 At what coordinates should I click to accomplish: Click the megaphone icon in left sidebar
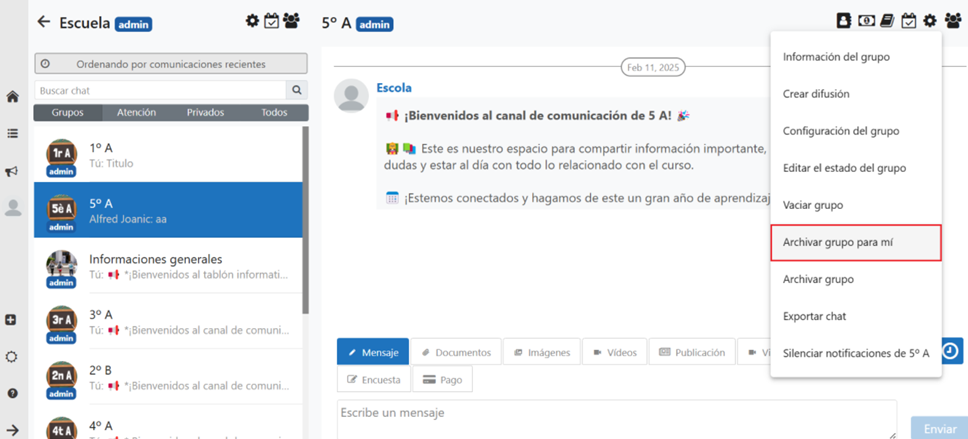click(x=12, y=171)
